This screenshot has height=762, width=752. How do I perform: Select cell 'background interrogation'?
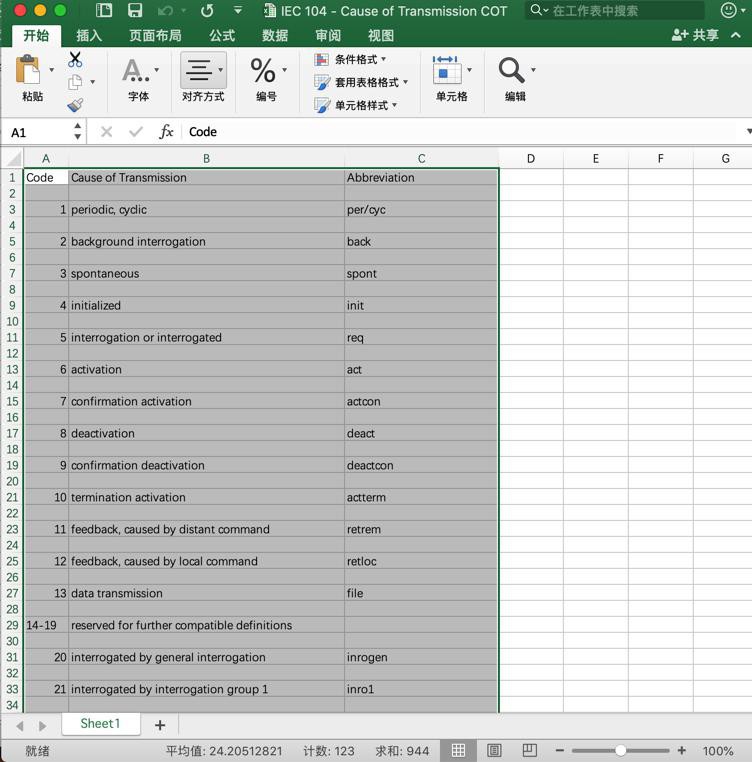coord(207,242)
